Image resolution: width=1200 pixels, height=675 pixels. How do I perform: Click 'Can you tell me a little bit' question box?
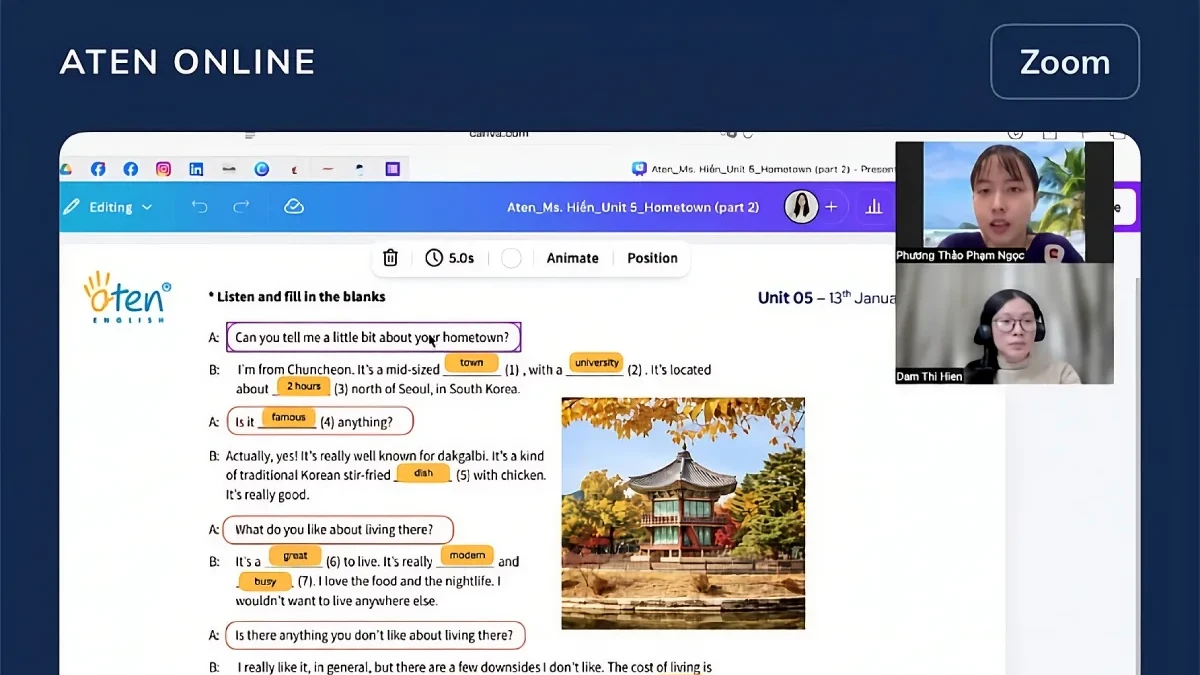[x=374, y=337]
